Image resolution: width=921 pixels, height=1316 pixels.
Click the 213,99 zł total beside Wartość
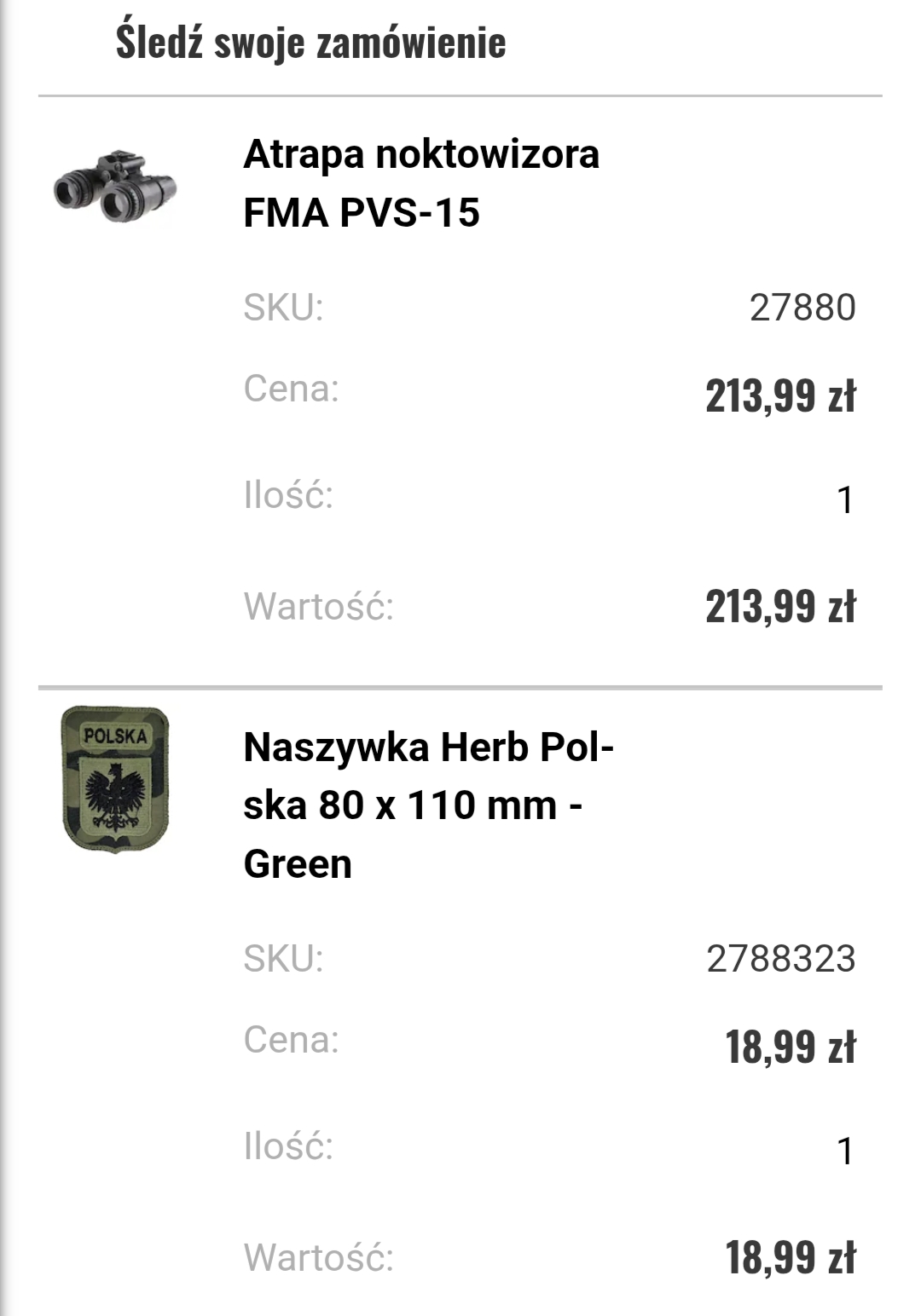pos(779,607)
